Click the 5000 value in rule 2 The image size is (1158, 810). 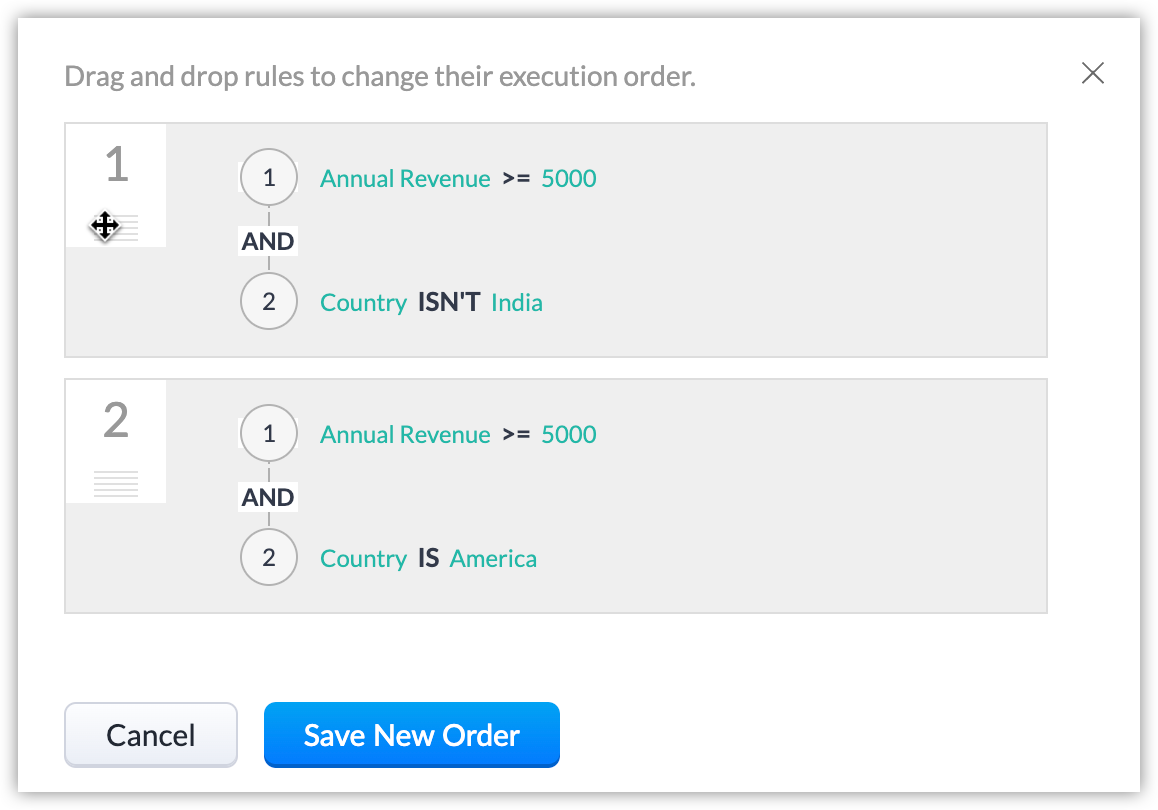click(x=568, y=435)
